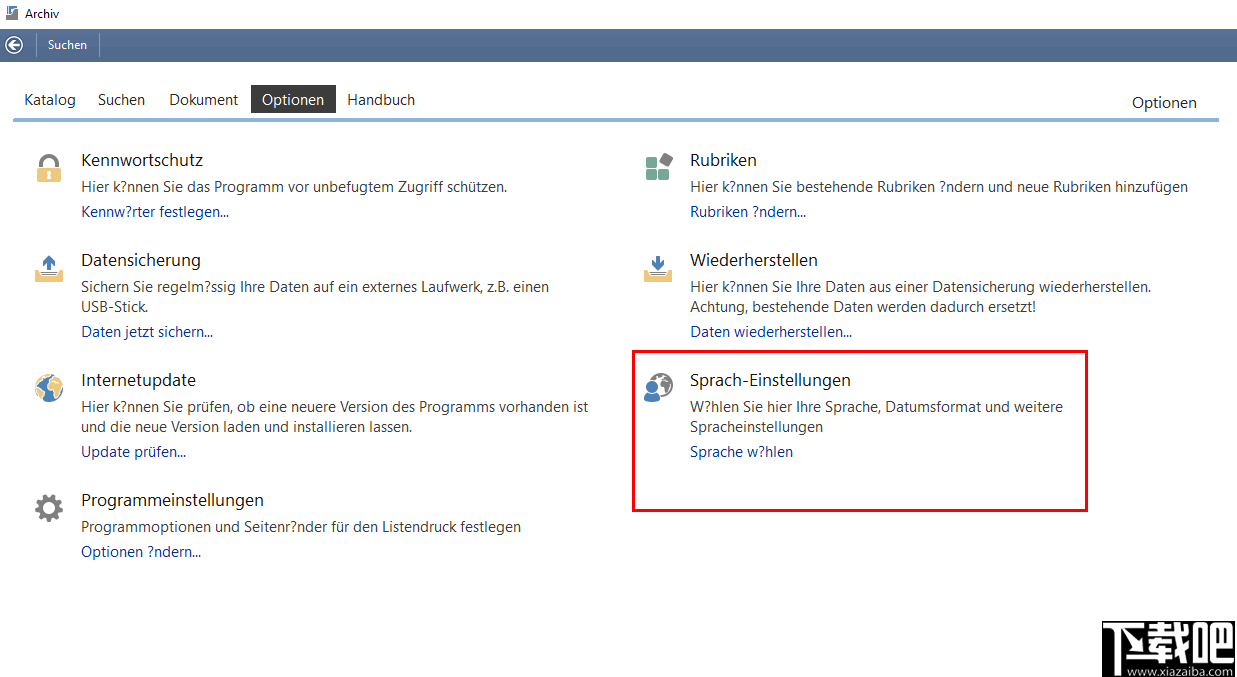Open the Dokument tab
Viewport: 1237px width, 677px height.
(x=204, y=100)
